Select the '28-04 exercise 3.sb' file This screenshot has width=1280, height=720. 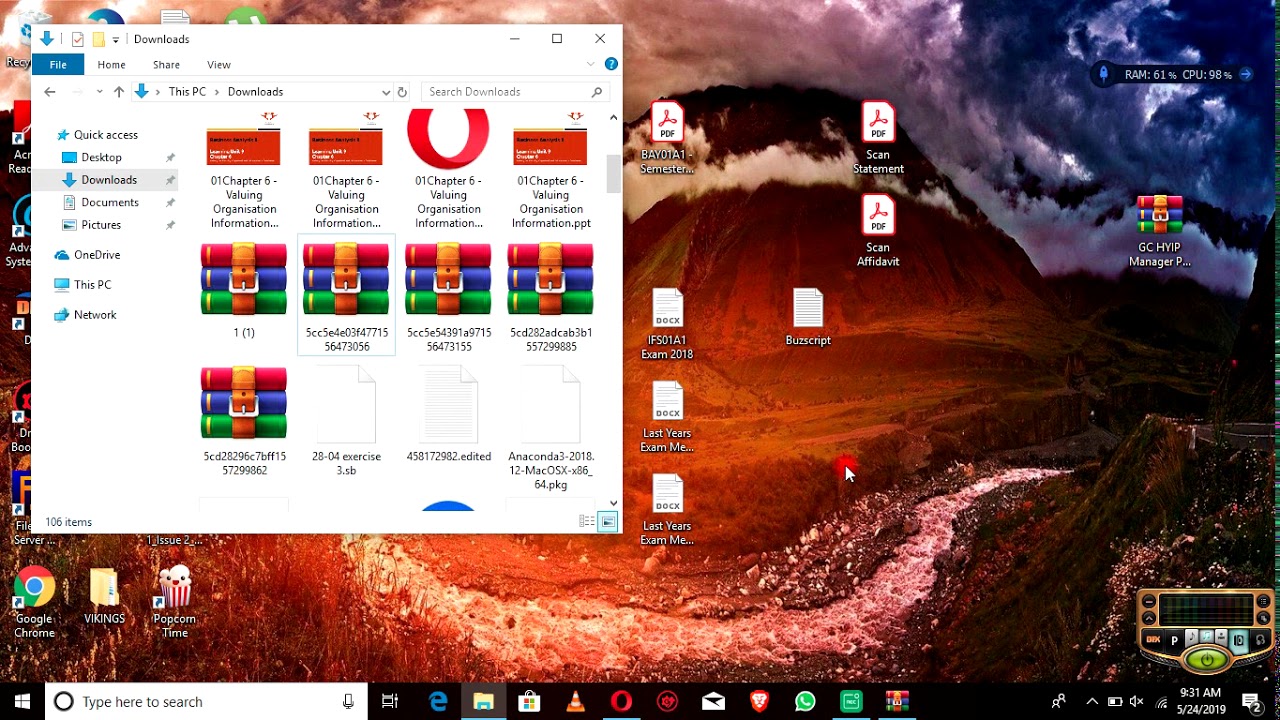(x=346, y=420)
